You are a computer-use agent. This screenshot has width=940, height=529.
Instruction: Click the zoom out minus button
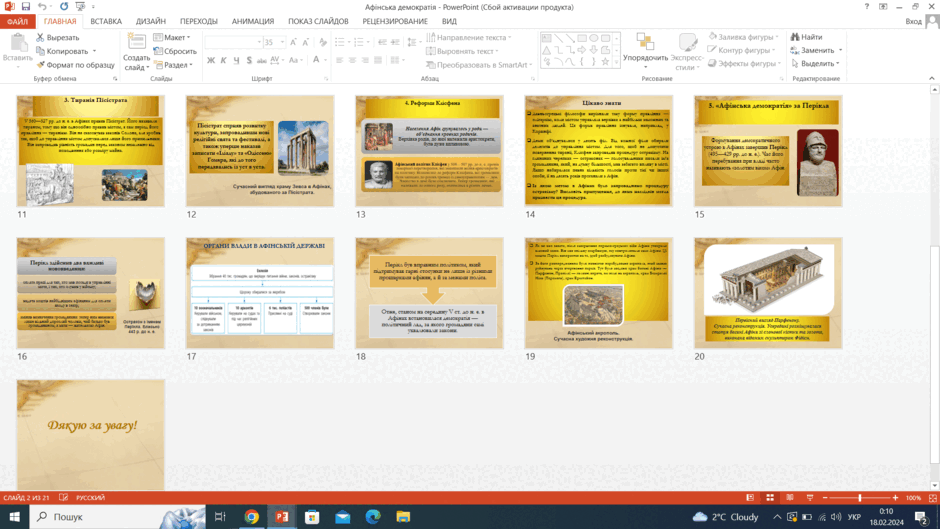825,498
